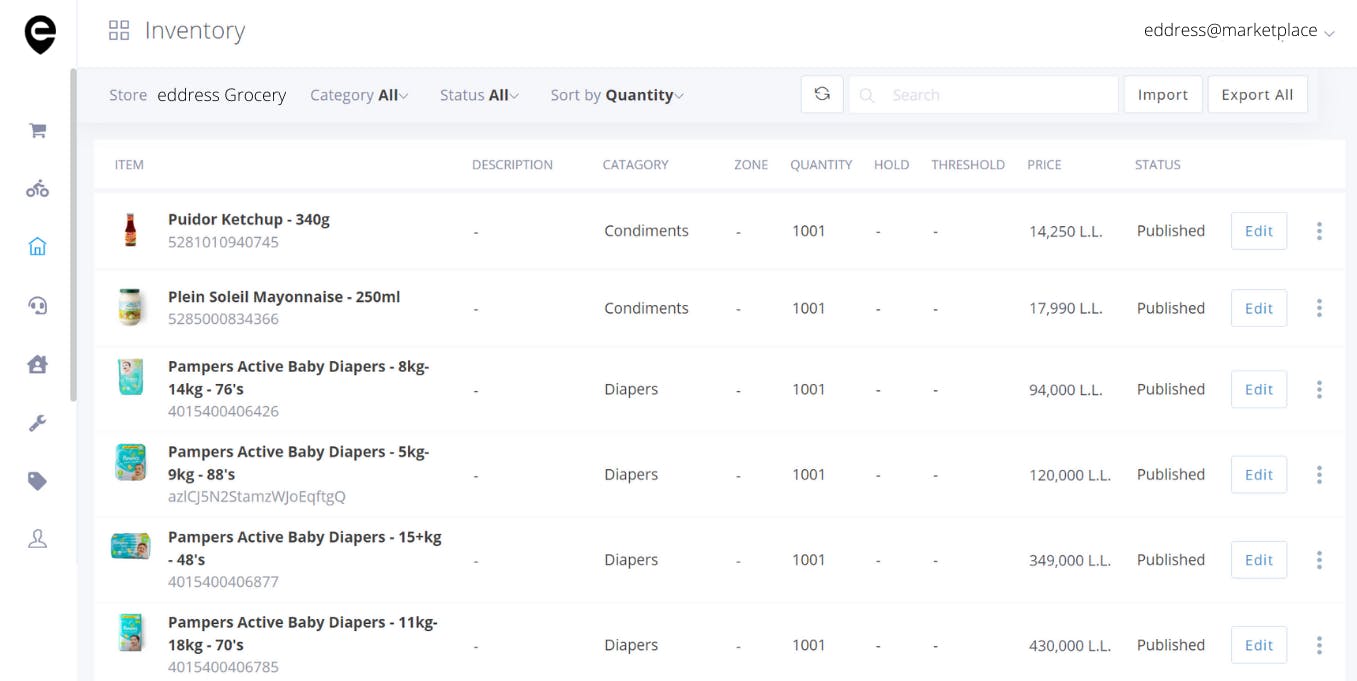This screenshot has width=1357, height=681.
Task: Open the shopping cart orders icon
Action: (x=38, y=130)
